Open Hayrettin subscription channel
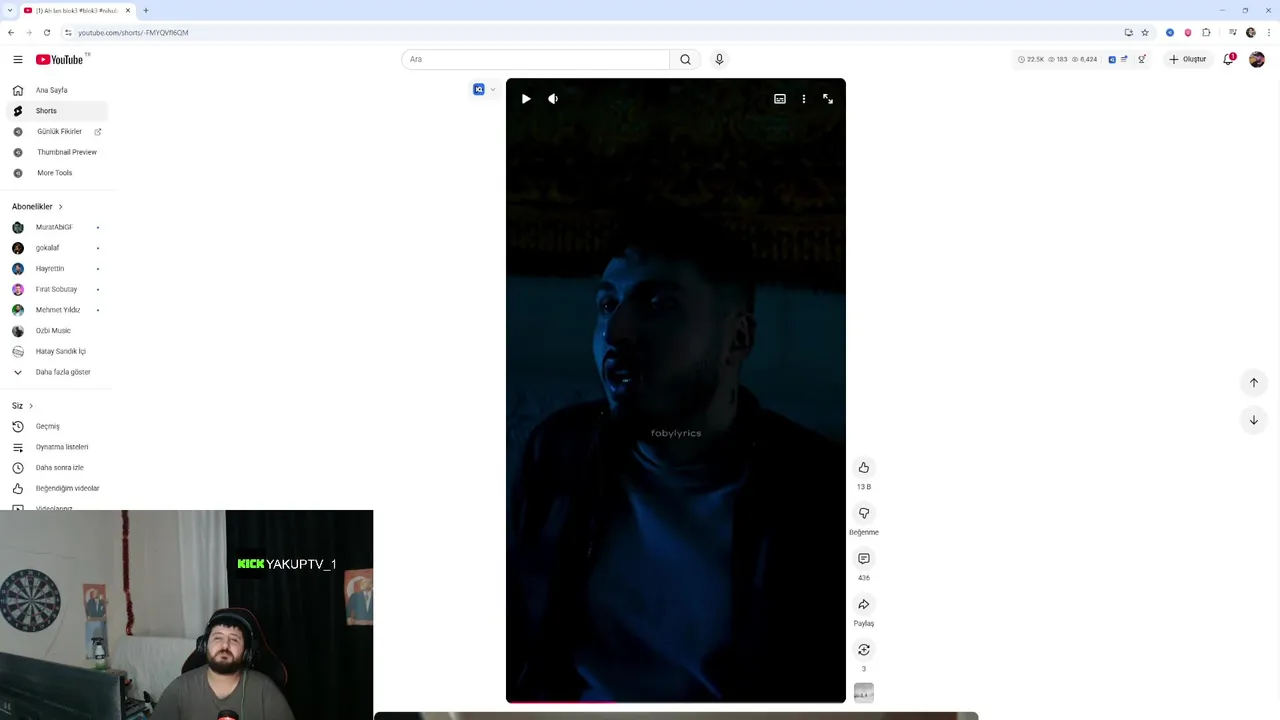1280x720 pixels. pyautogui.click(x=57, y=269)
